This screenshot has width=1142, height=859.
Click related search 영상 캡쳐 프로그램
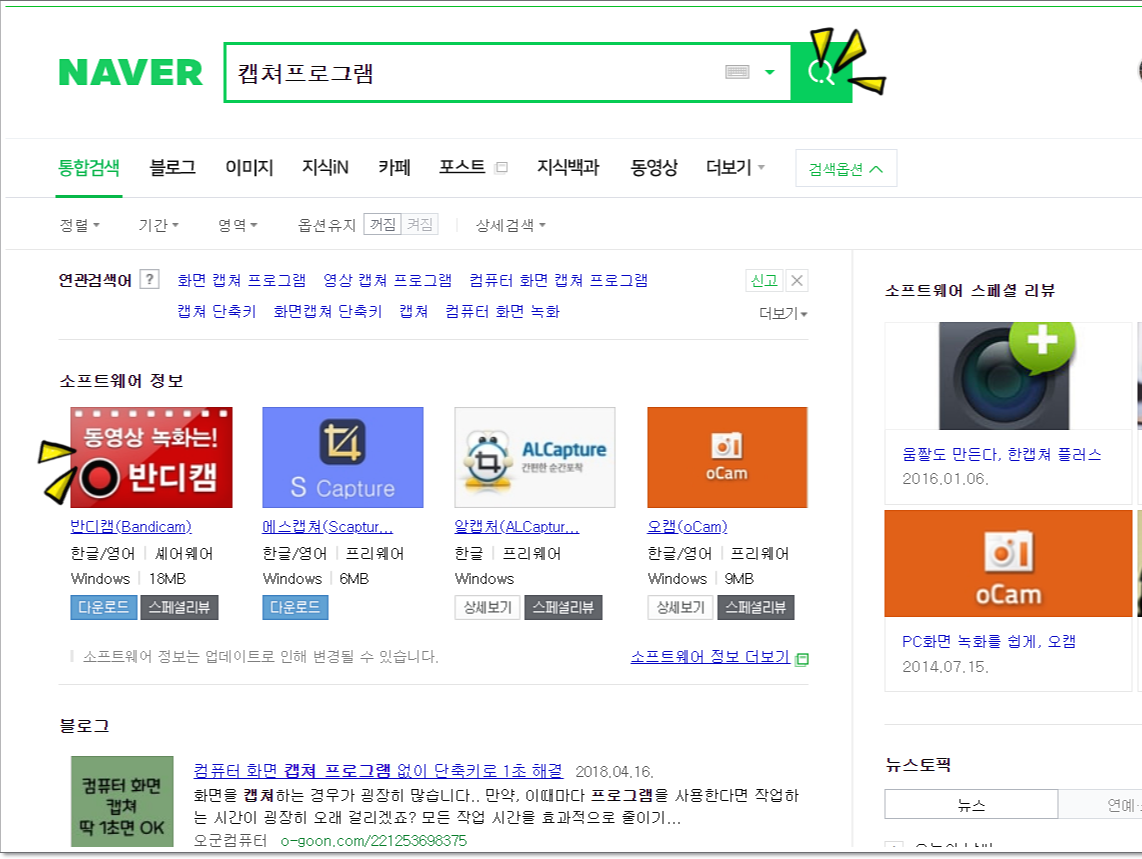[x=387, y=281]
